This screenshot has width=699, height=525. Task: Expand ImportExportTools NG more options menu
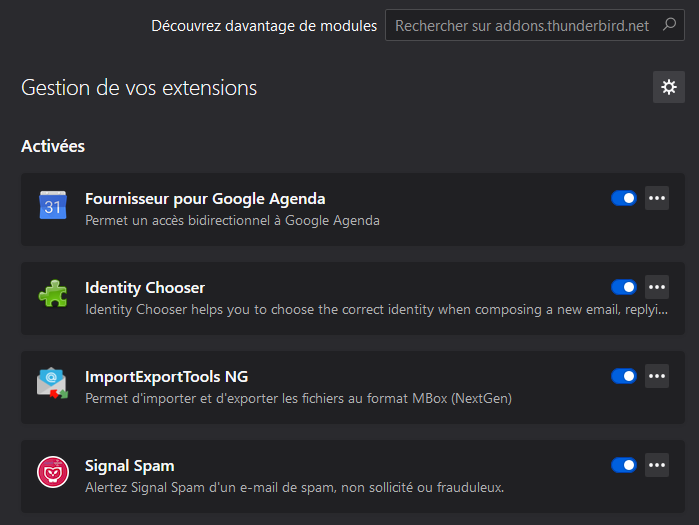[x=657, y=376]
